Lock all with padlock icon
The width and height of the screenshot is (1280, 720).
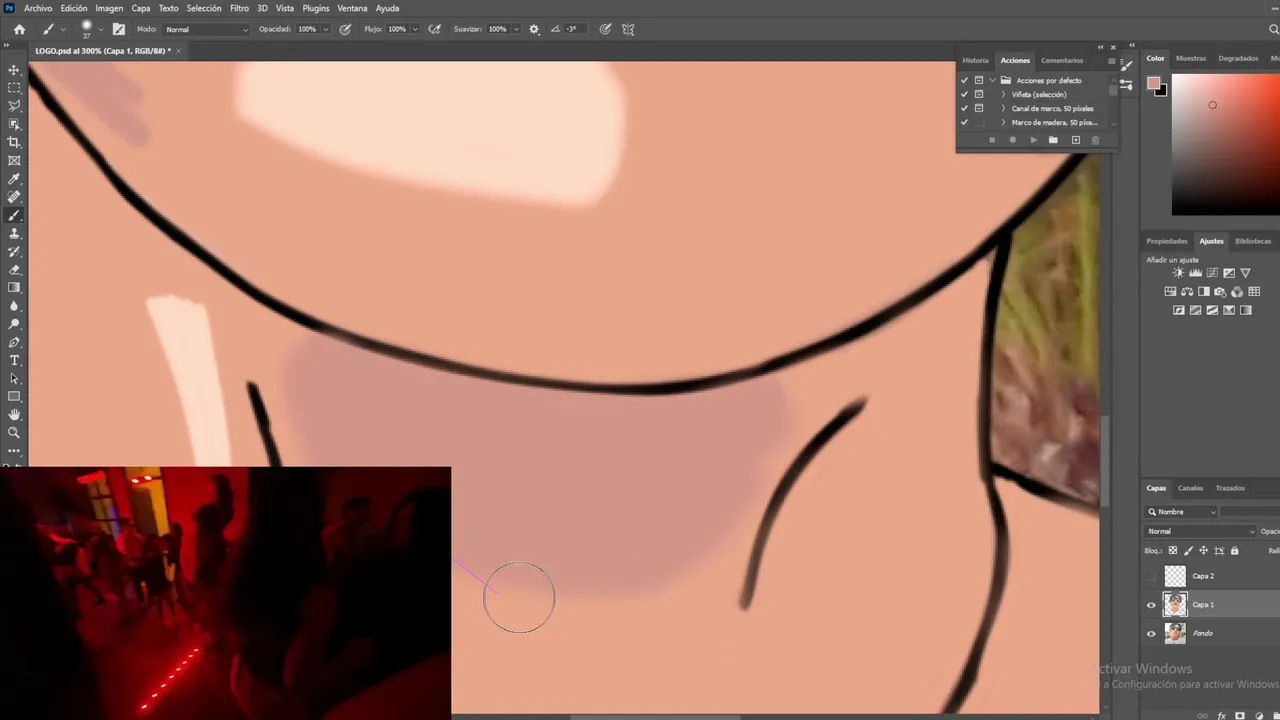tap(1234, 551)
